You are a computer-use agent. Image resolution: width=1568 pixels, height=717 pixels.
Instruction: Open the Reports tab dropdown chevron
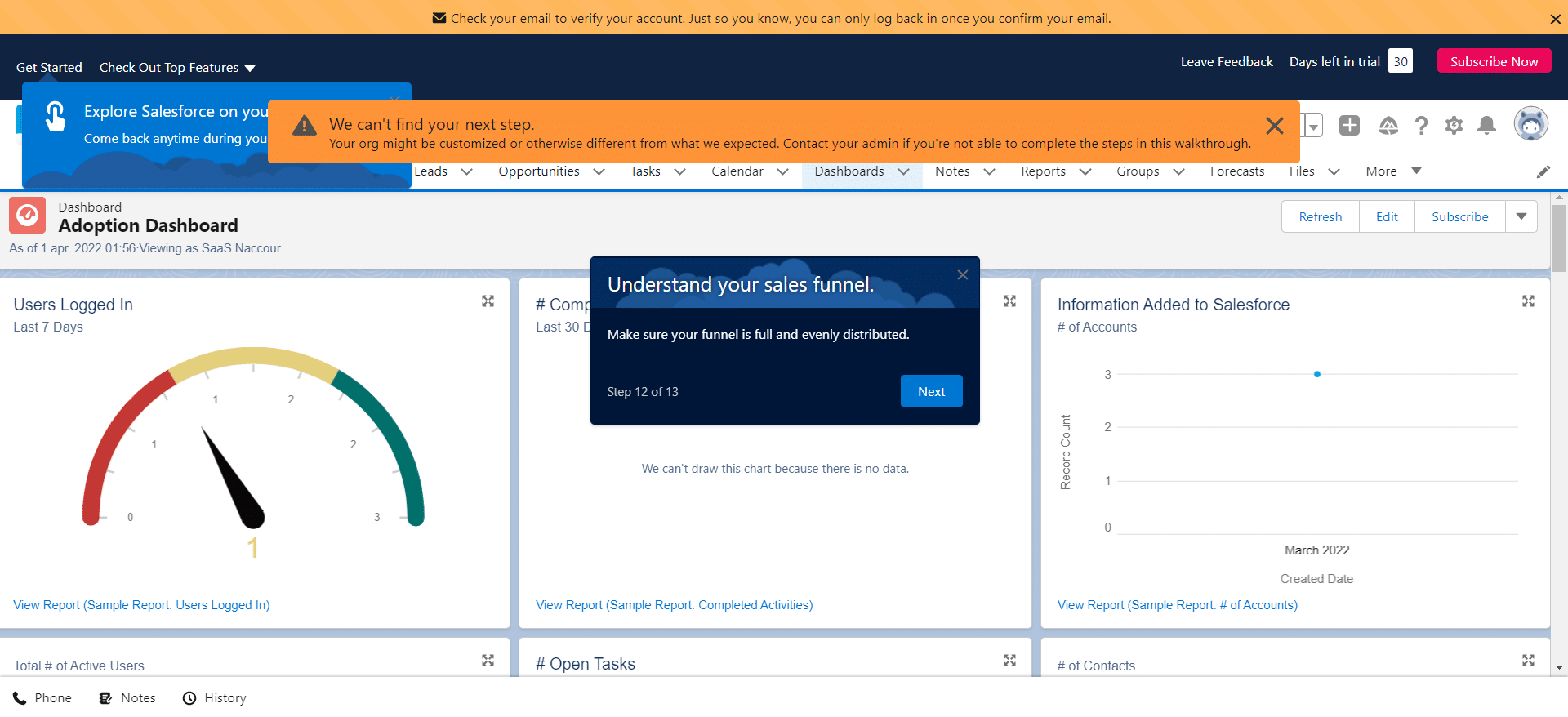[x=1085, y=171]
